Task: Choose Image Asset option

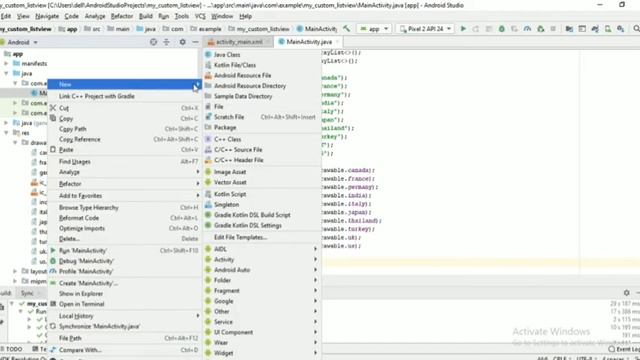Action: point(262,172)
